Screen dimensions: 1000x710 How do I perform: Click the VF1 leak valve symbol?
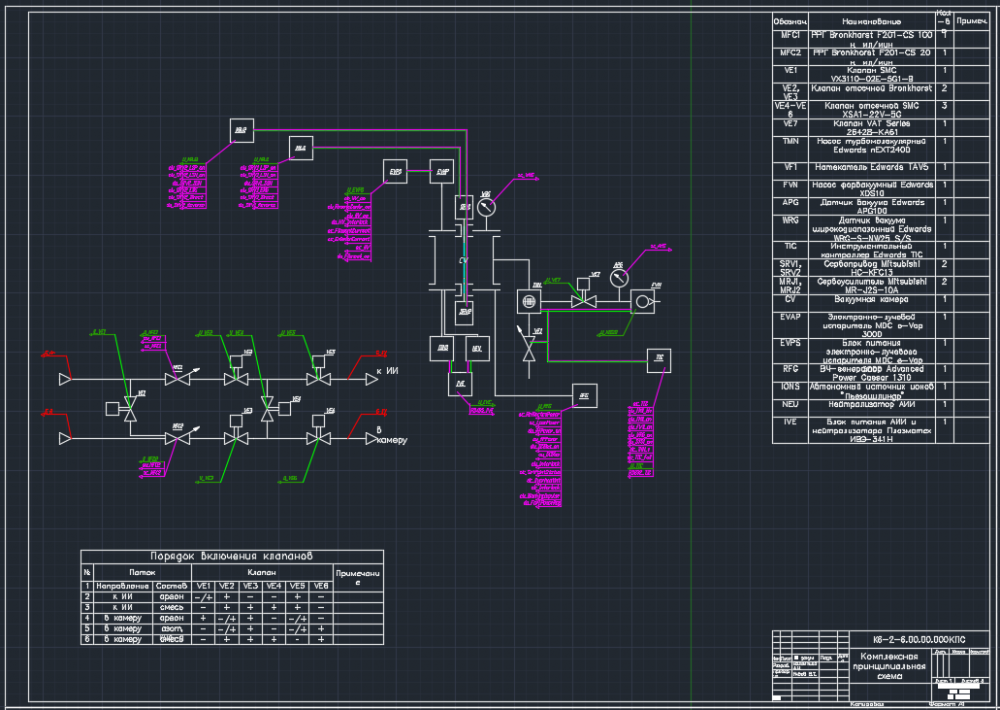[x=529, y=349]
